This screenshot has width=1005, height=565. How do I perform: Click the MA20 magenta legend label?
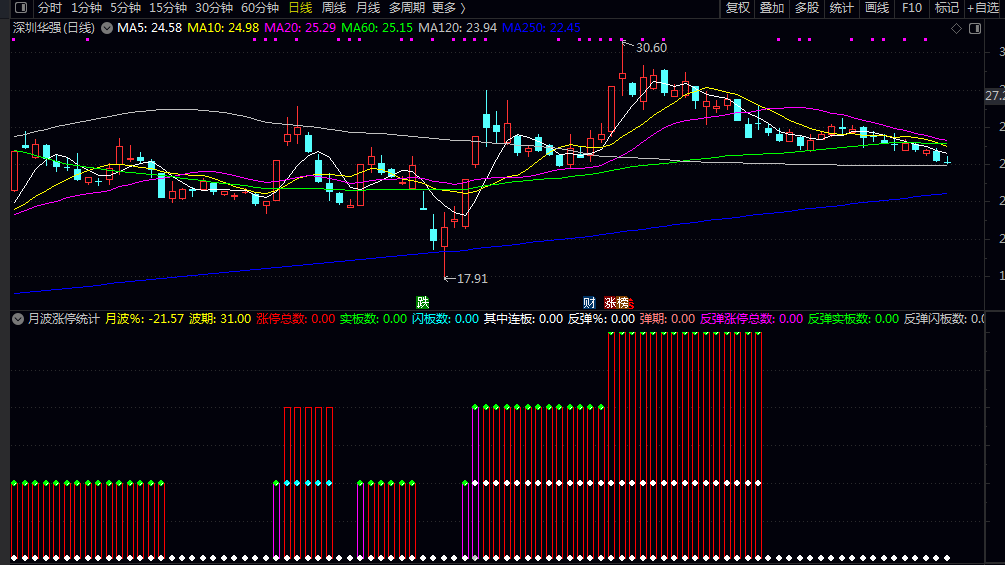[298, 28]
